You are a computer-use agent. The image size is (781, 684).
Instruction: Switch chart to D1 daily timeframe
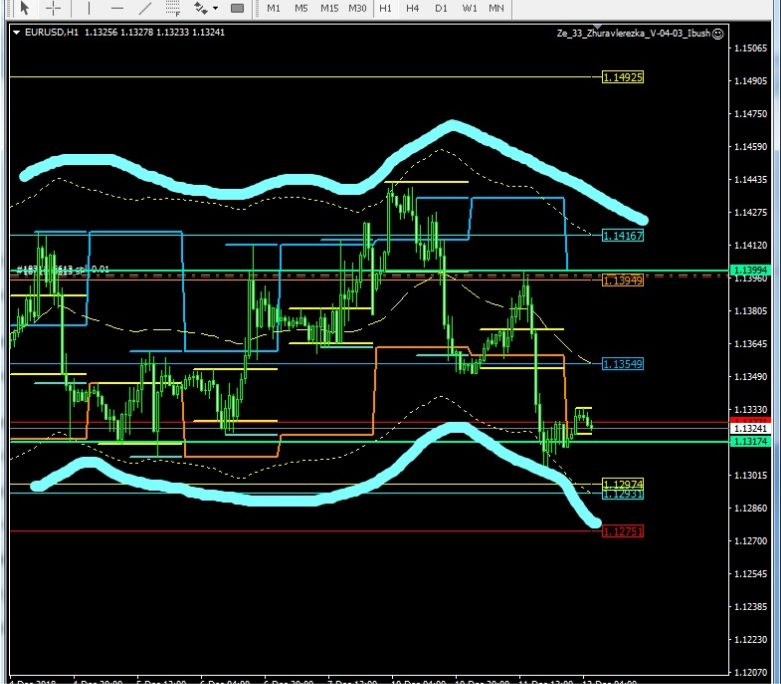tap(441, 8)
